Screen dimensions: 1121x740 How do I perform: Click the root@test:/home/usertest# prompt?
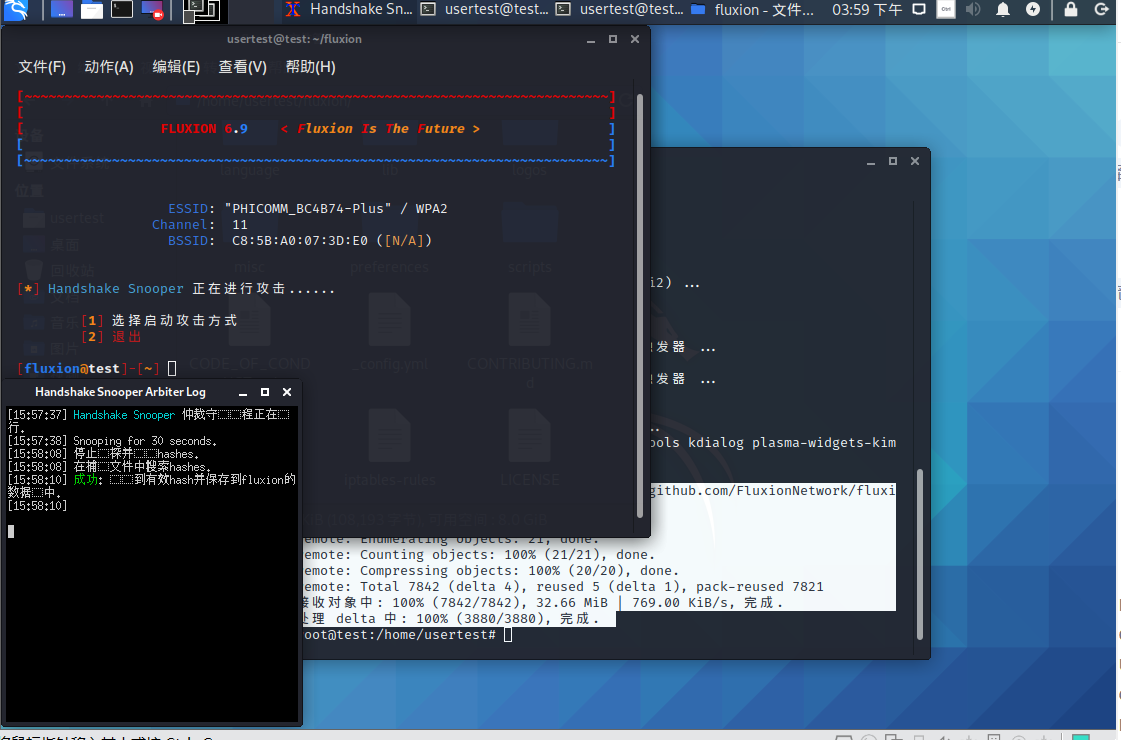pyautogui.click(x=399, y=634)
